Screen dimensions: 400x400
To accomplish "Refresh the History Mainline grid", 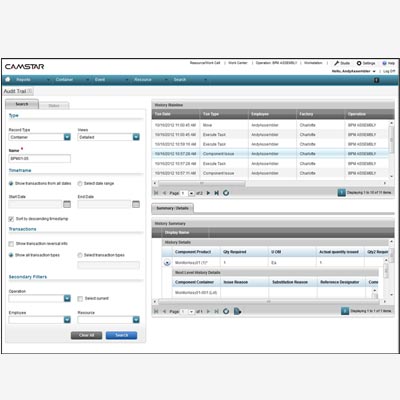I will (226, 193).
